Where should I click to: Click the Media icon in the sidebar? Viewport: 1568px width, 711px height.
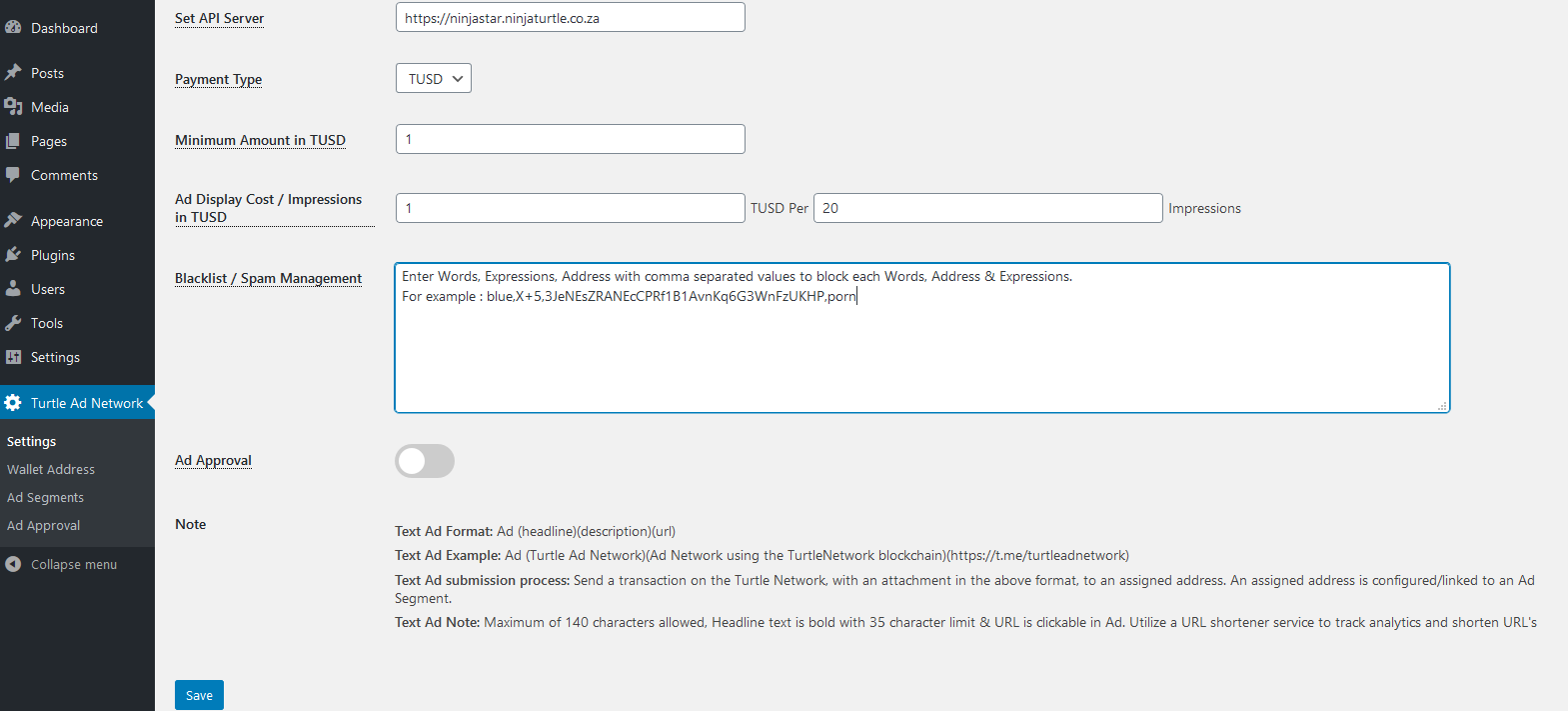click(x=13, y=107)
